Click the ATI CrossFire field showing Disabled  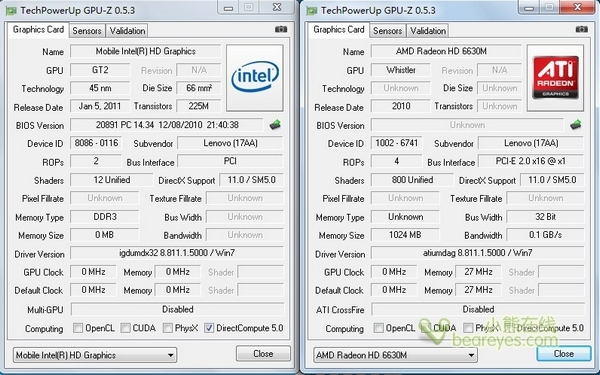pyautogui.click(x=478, y=309)
